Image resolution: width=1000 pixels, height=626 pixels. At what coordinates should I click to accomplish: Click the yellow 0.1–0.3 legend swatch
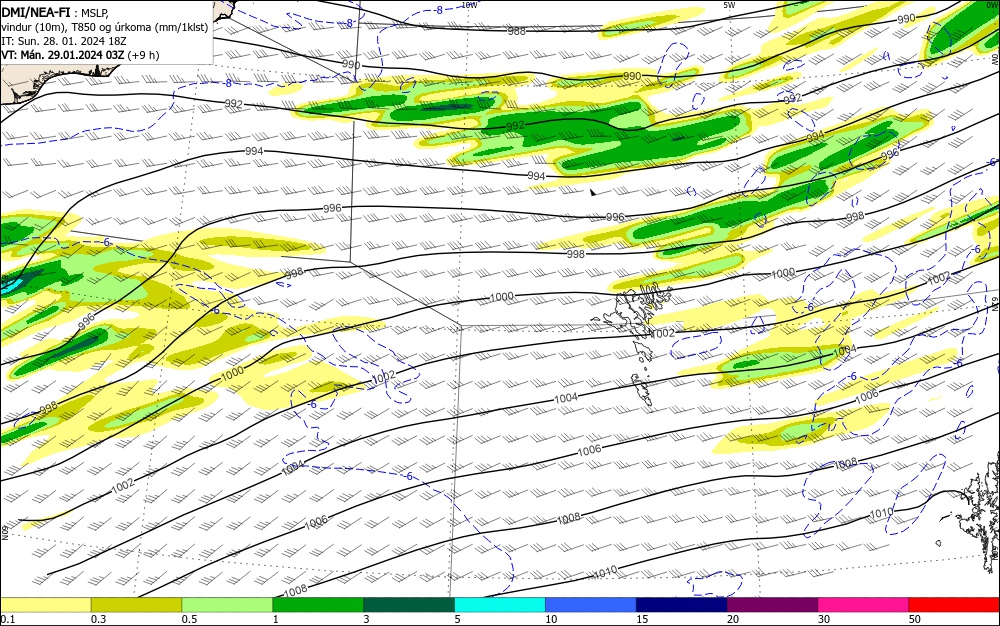(45, 605)
